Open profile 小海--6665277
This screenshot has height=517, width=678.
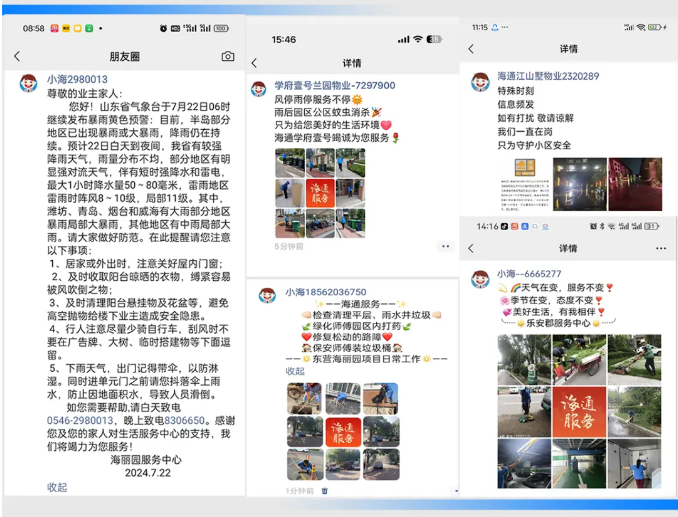(529, 274)
